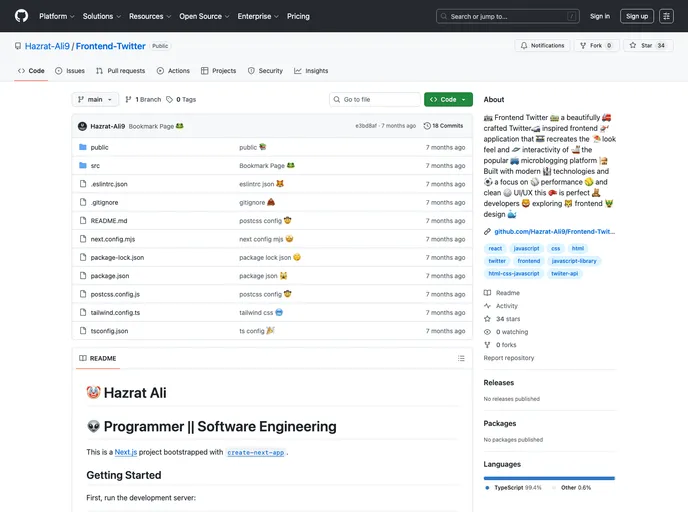Switch to the Projects tab
The width and height of the screenshot is (688, 512).
[219, 71]
